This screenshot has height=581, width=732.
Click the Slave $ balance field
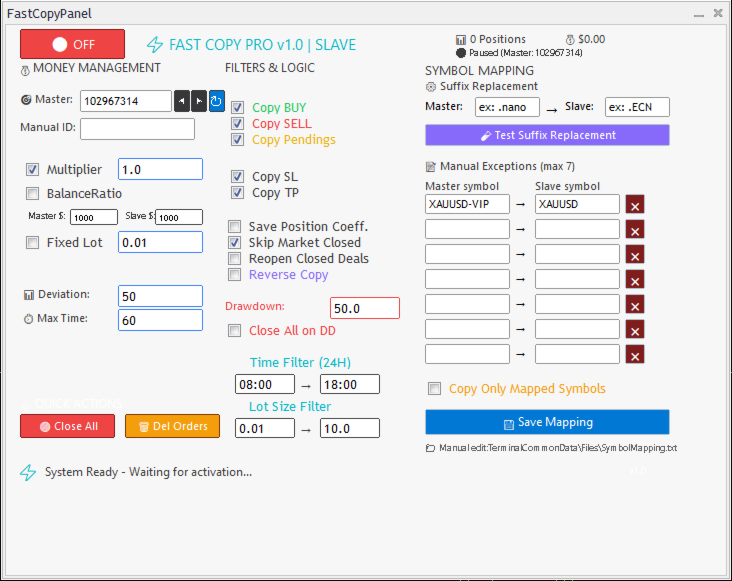pos(179,217)
